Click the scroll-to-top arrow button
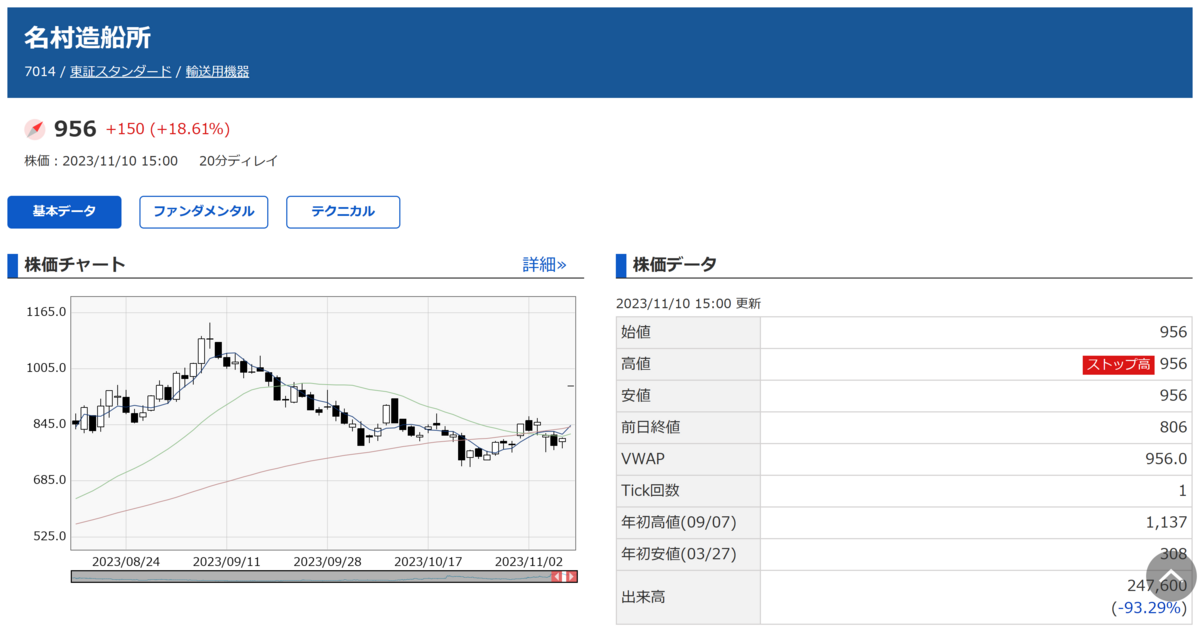The height and width of the screenshot is (629, 1200). click(x=1171, y=576)
